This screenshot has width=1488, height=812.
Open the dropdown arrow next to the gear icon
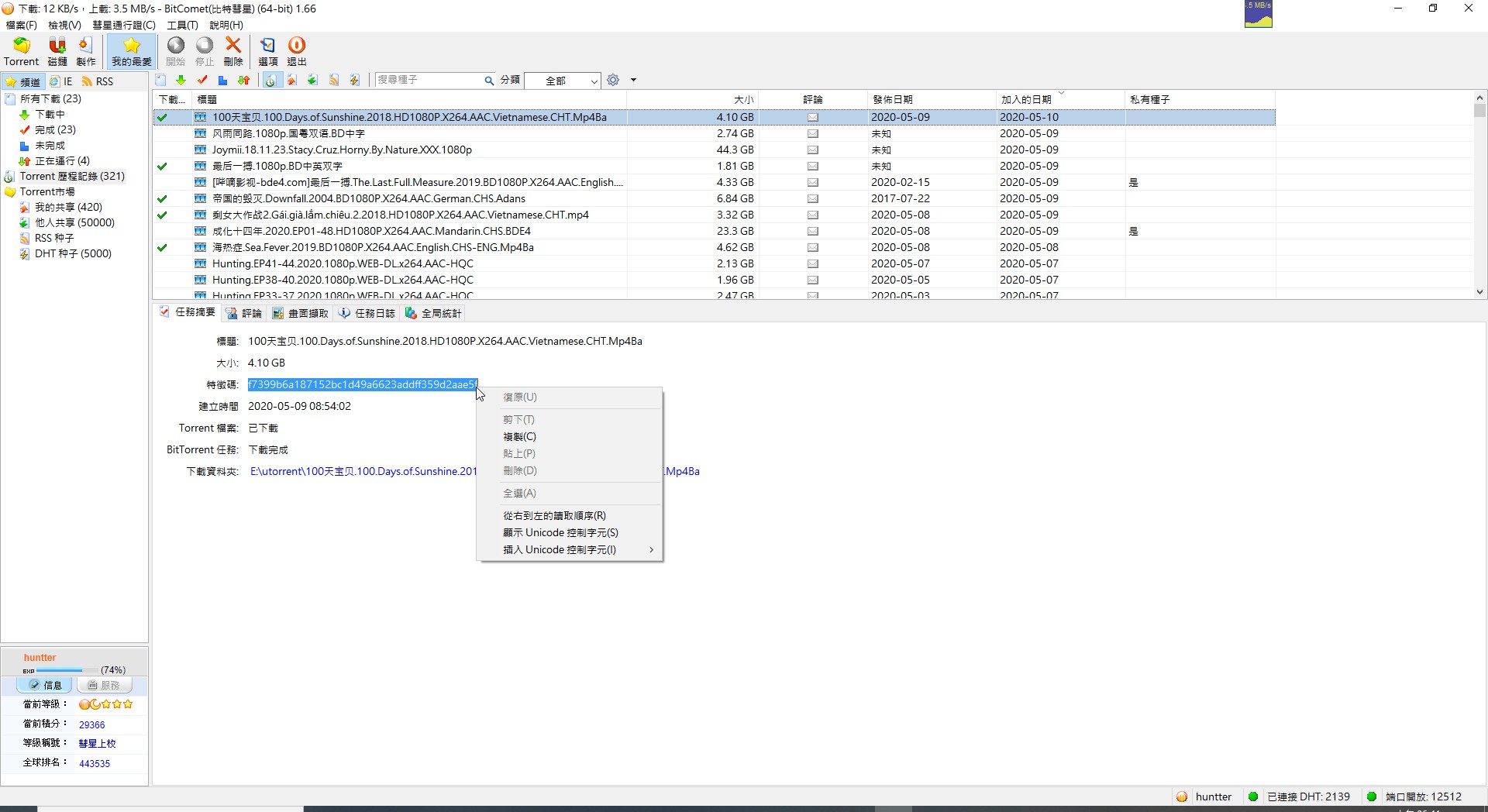click(633, 81)
